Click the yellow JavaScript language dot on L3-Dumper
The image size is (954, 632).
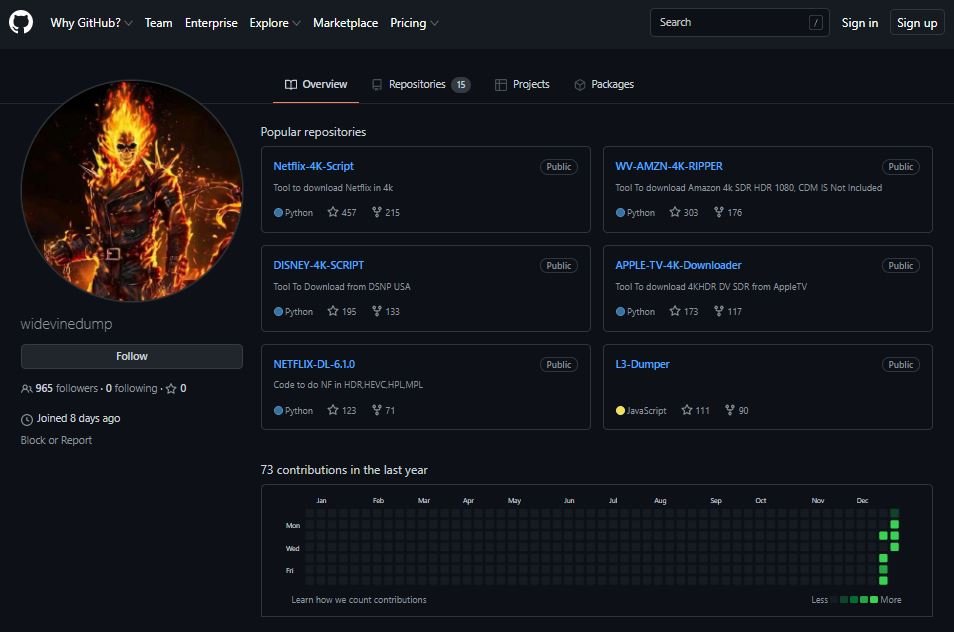coord(620,411)
